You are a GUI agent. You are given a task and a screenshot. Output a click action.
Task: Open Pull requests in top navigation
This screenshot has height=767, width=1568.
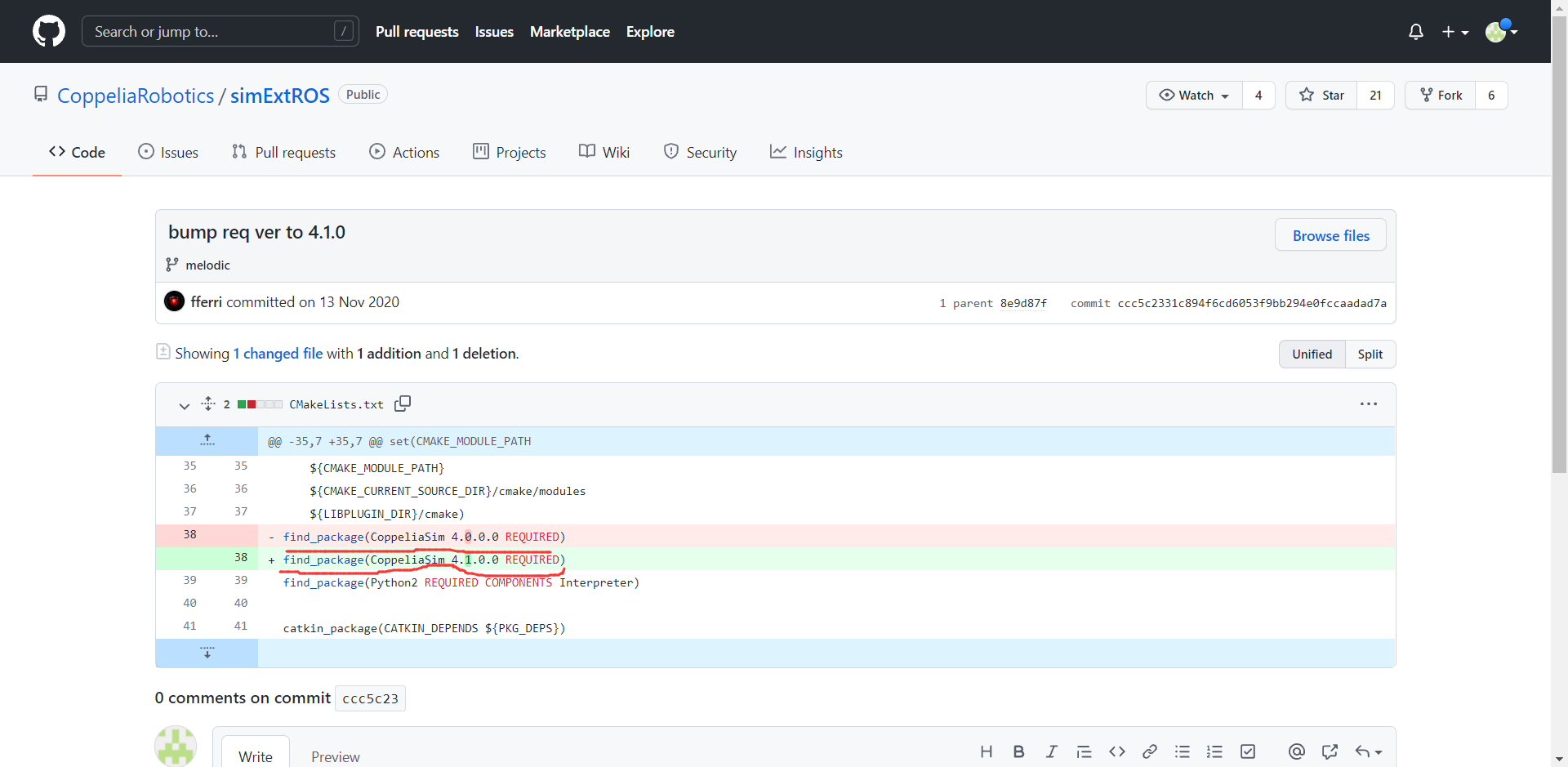click(x=416, y=31)
